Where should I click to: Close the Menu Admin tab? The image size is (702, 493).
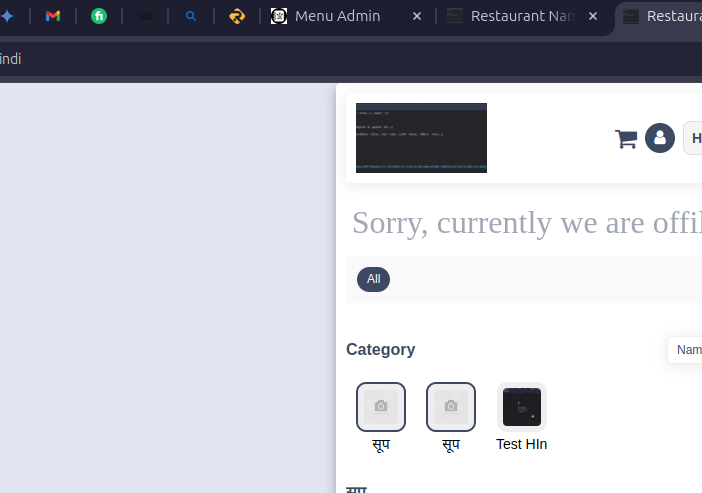(417, 16)
